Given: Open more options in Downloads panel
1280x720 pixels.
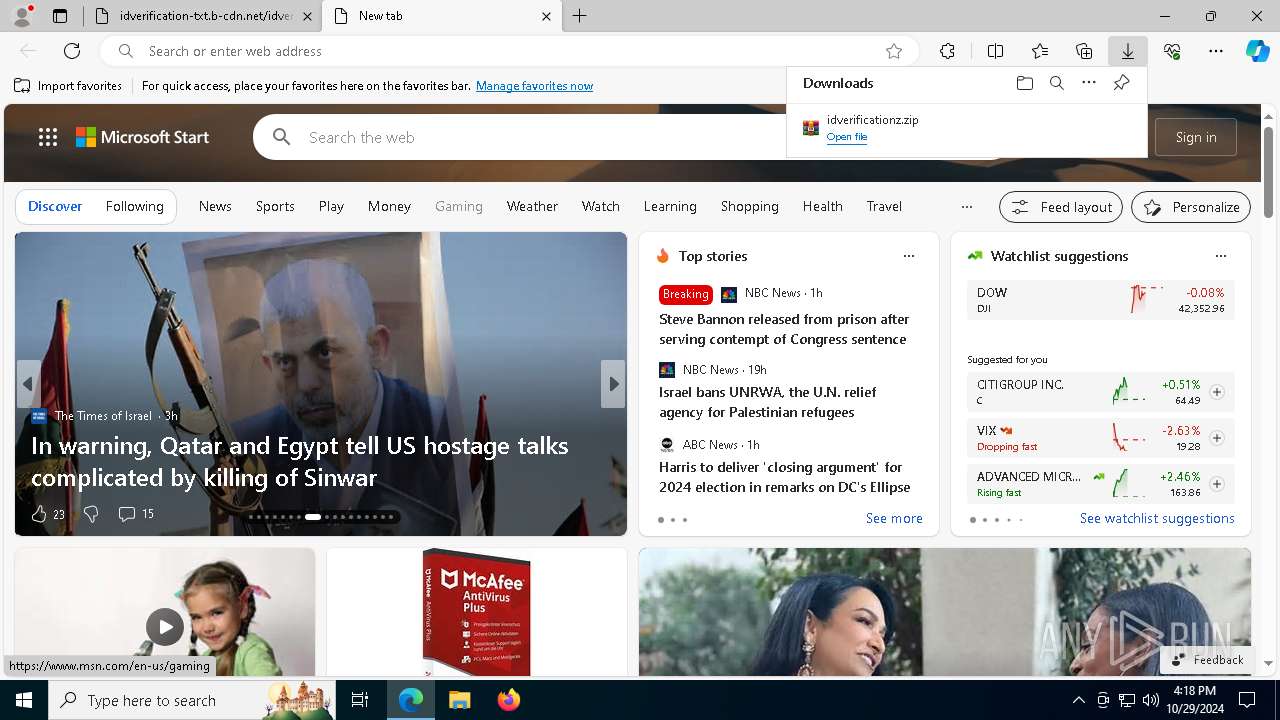Looking at the screenshot, I should tap(1089, 83).
